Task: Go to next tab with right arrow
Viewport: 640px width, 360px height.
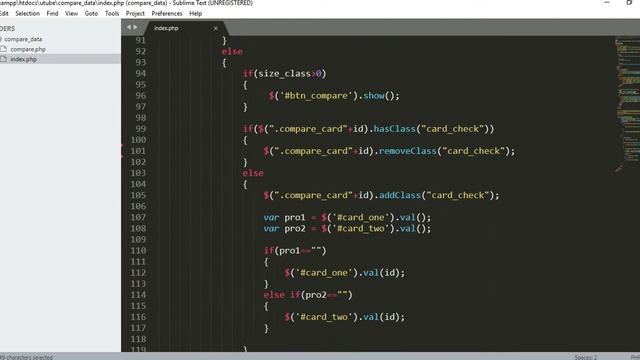Action: tap(136, 27)
